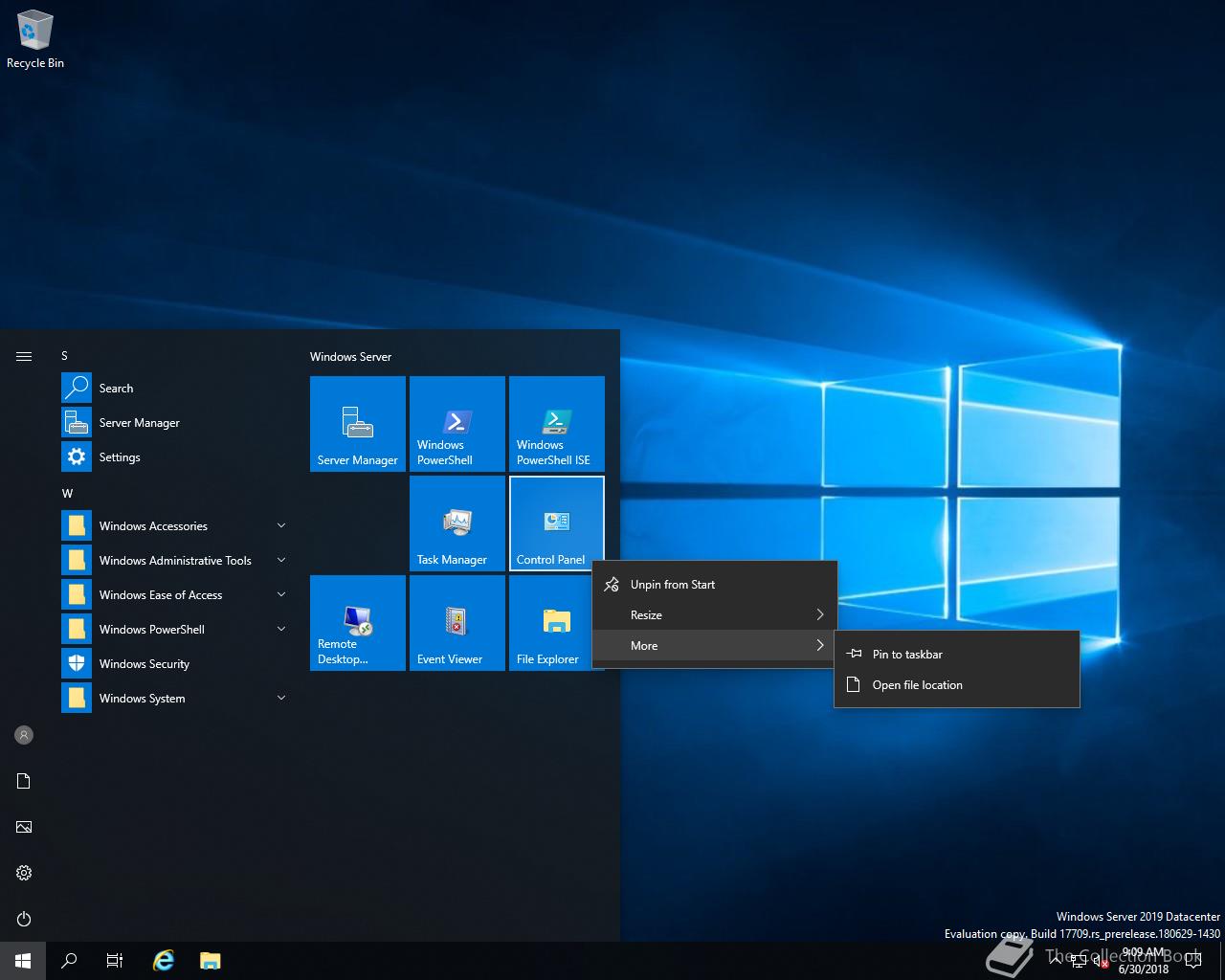Click the Windows Start button on taskbar
Viewport: 1225px width, 980px height.
(23, 961)
